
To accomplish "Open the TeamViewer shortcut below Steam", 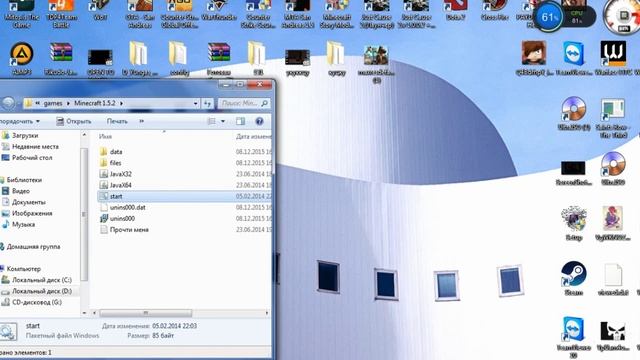I will coord(573,337).
